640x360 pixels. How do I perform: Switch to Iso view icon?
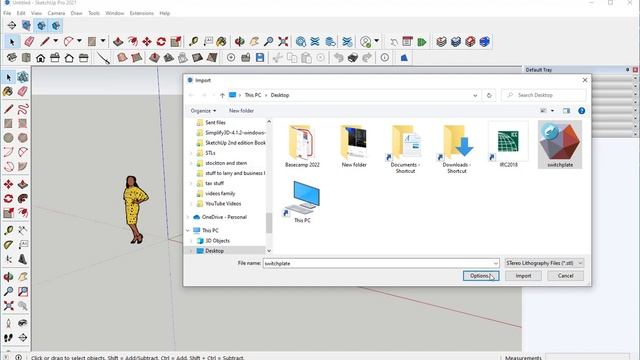click(x=11, y=58)
